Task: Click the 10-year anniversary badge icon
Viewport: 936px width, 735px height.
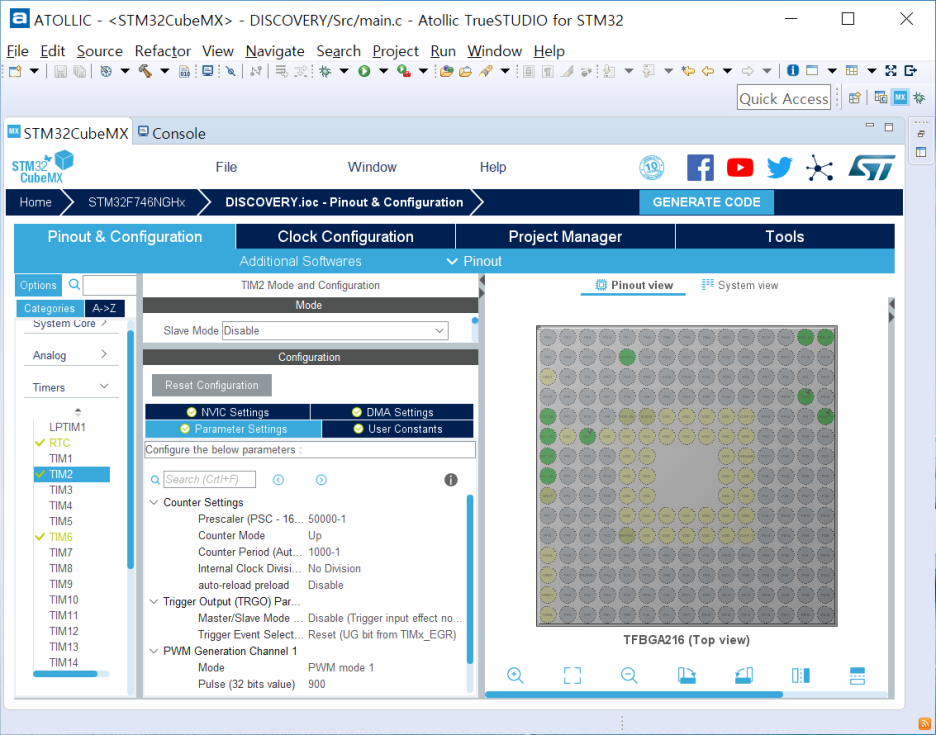Action: 651,168
